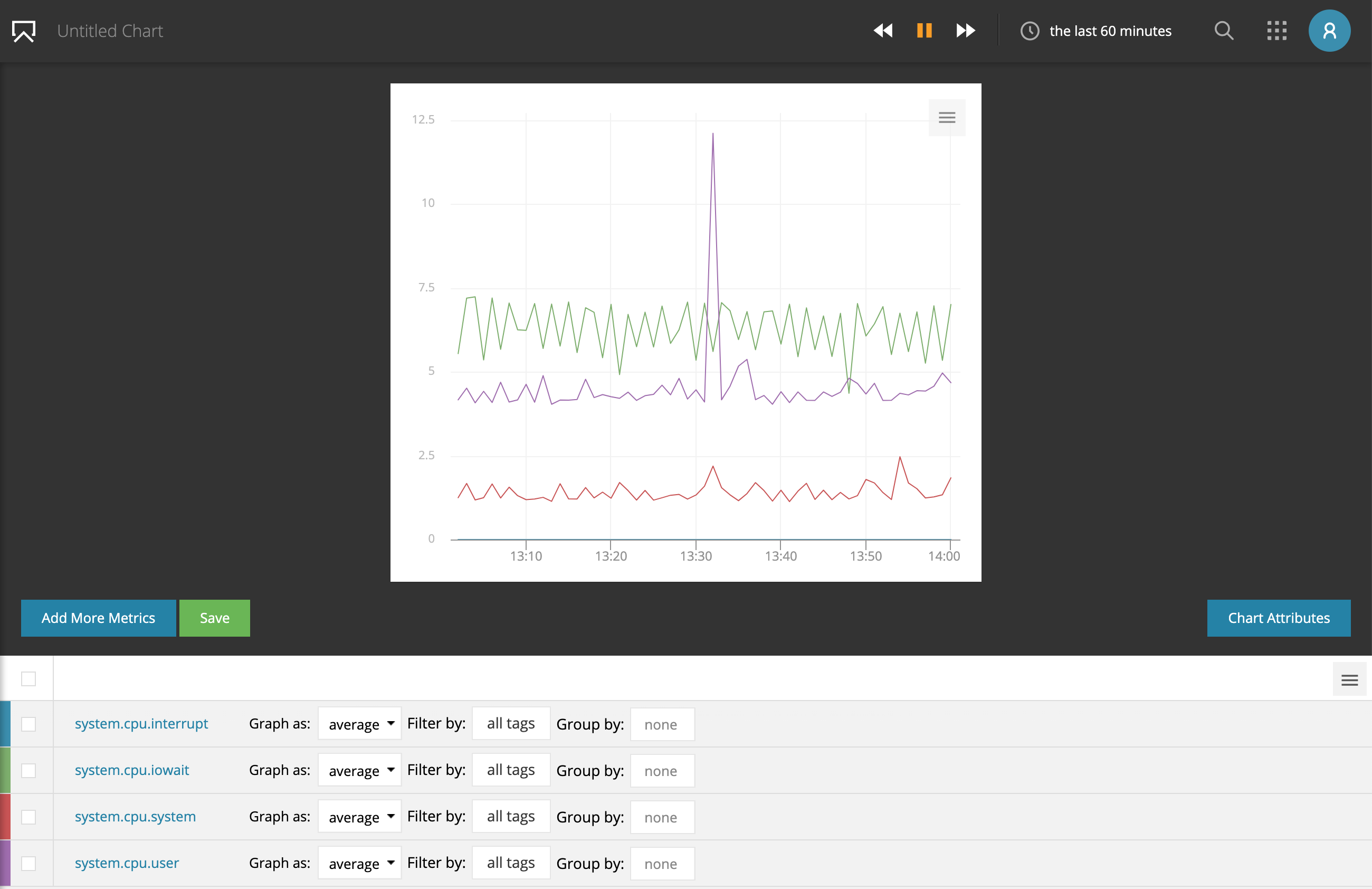The height and width of the screenshot is (889, 1372).
Task: Check the system.cpu.user row checkbox
Action: [28, 863]
